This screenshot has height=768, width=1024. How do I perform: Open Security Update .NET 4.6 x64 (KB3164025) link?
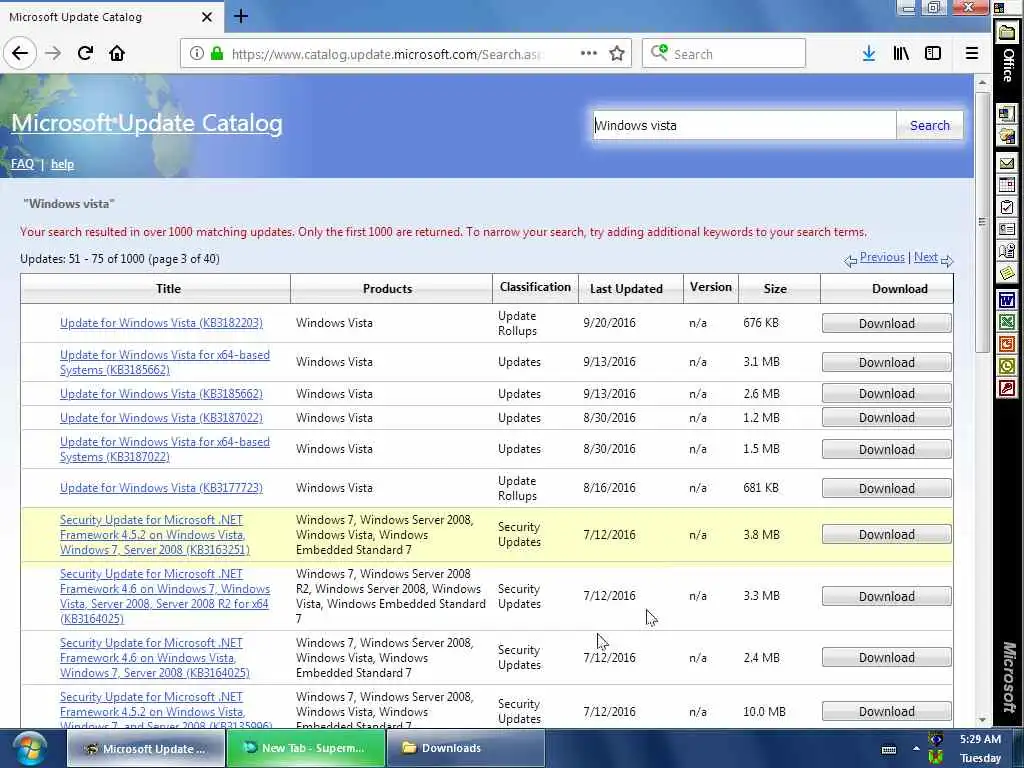165,596
